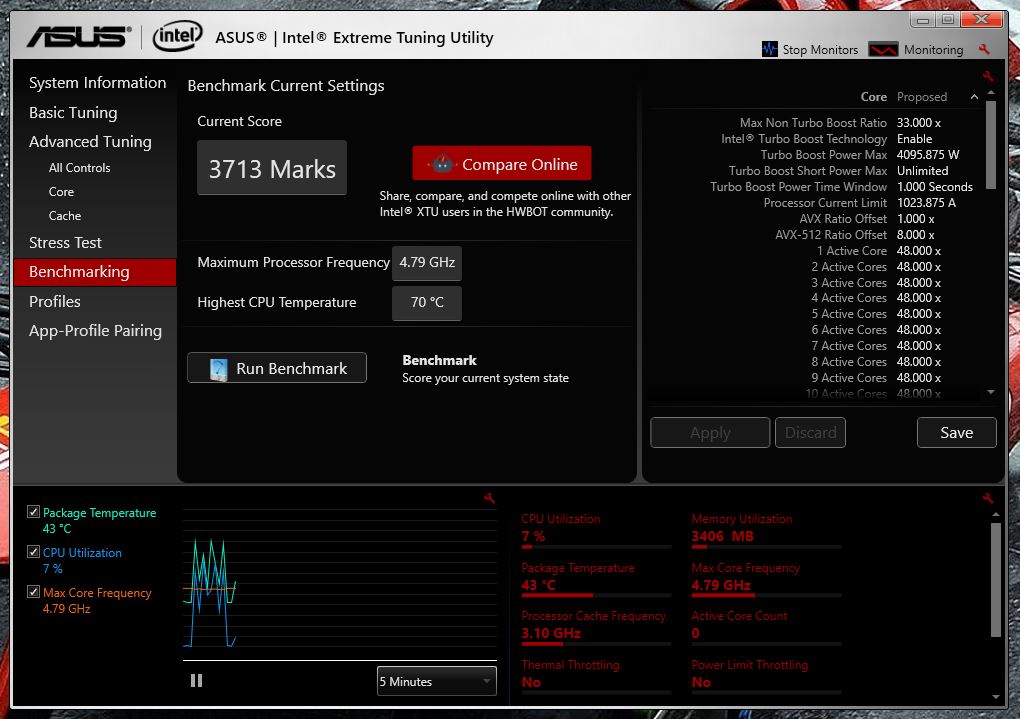Click the Apply button
This screenshot has width=1020, height=719.
click(710, 433)
